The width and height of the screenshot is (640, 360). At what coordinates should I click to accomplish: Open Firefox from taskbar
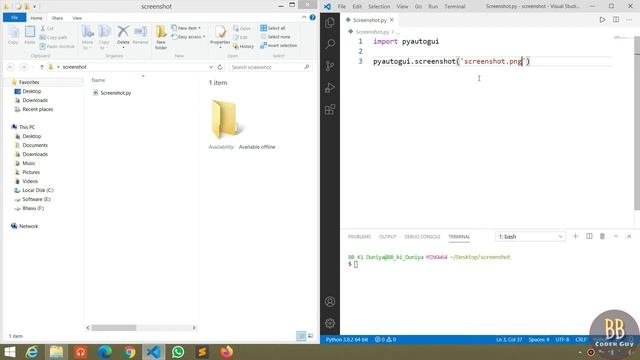227,352
